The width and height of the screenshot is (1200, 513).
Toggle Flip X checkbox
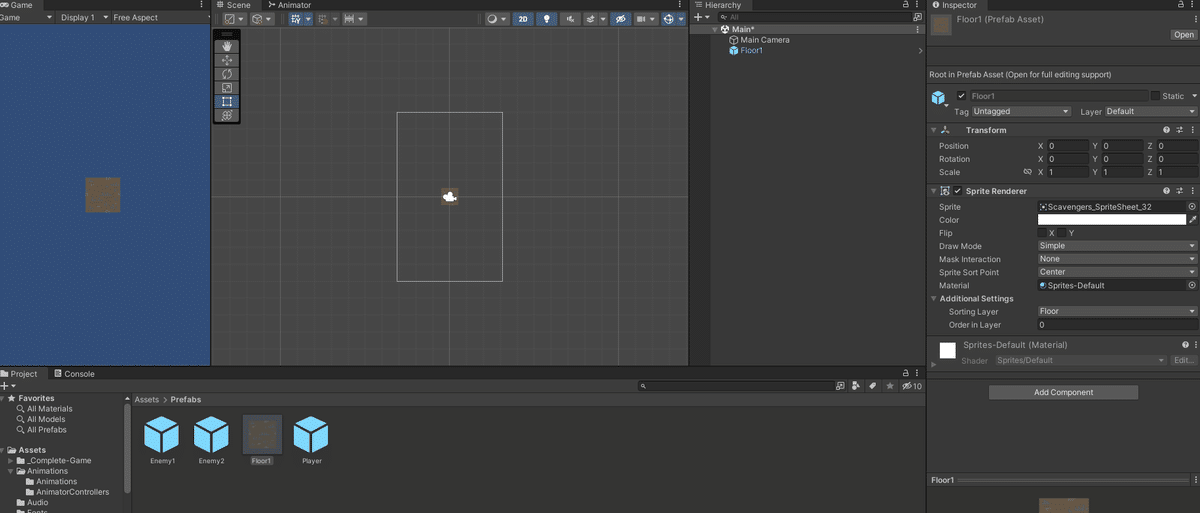1043,233
